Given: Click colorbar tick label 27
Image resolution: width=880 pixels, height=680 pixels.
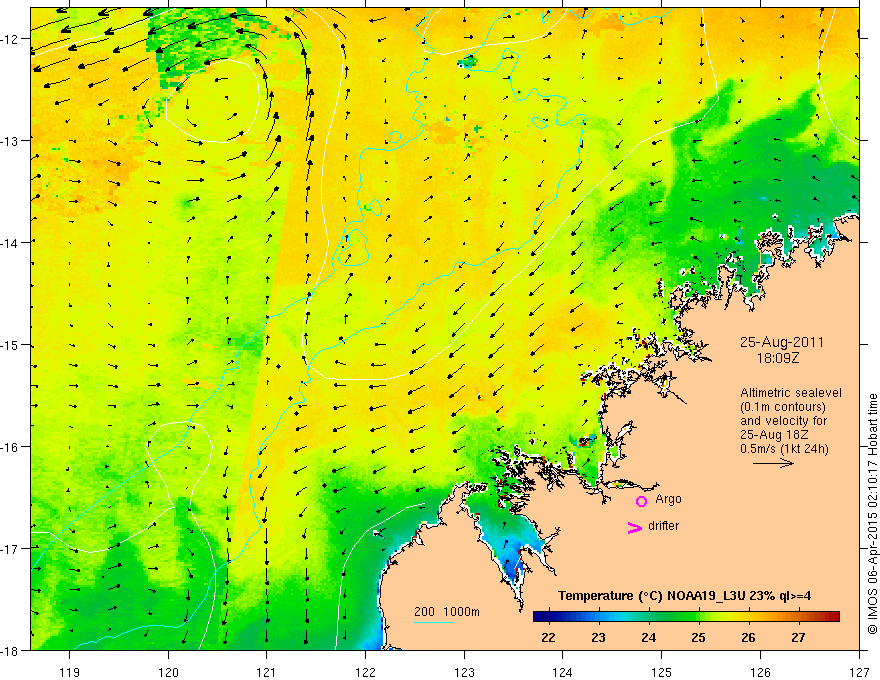Looking at the screenshot, I should (x=798, y=637).
